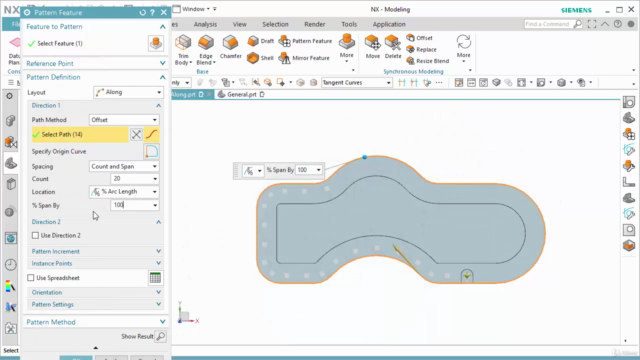Viewport: 640px width, 360px height.
Task: Open Location % Arc Length dropdown
Action: 124,192
